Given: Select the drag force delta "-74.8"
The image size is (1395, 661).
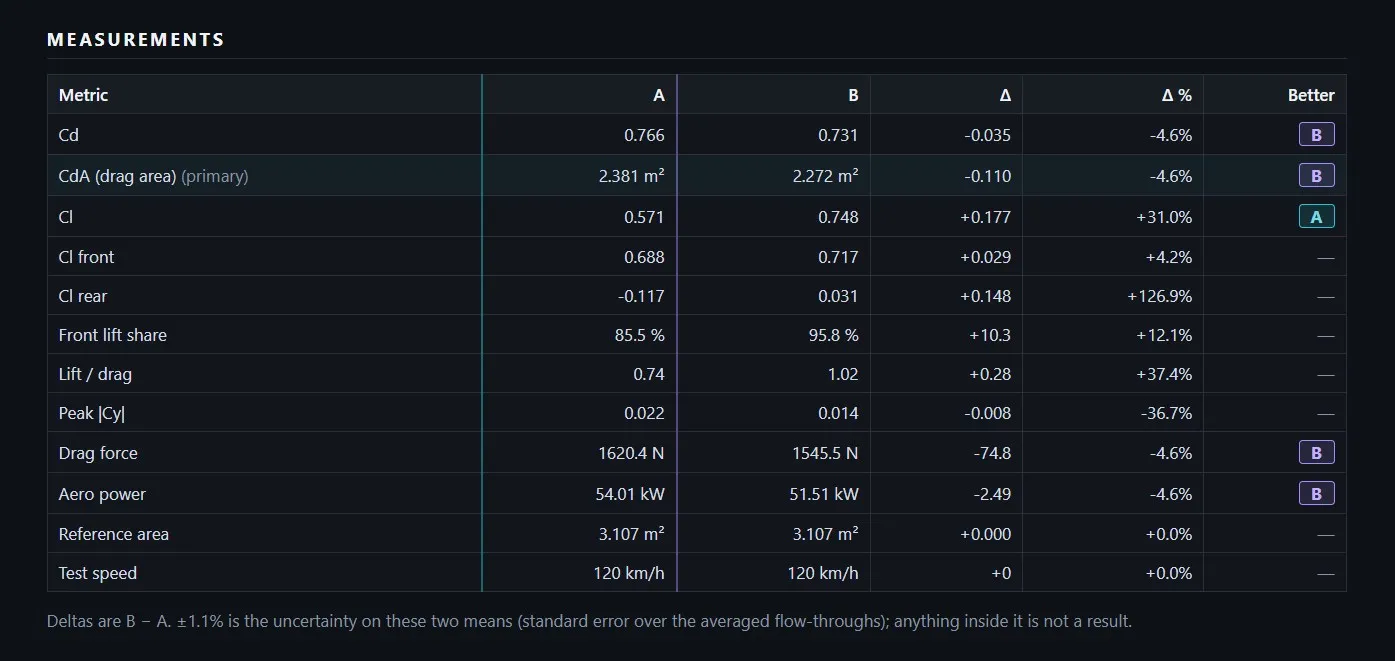Looking at the screenshot, I should 992,453.
